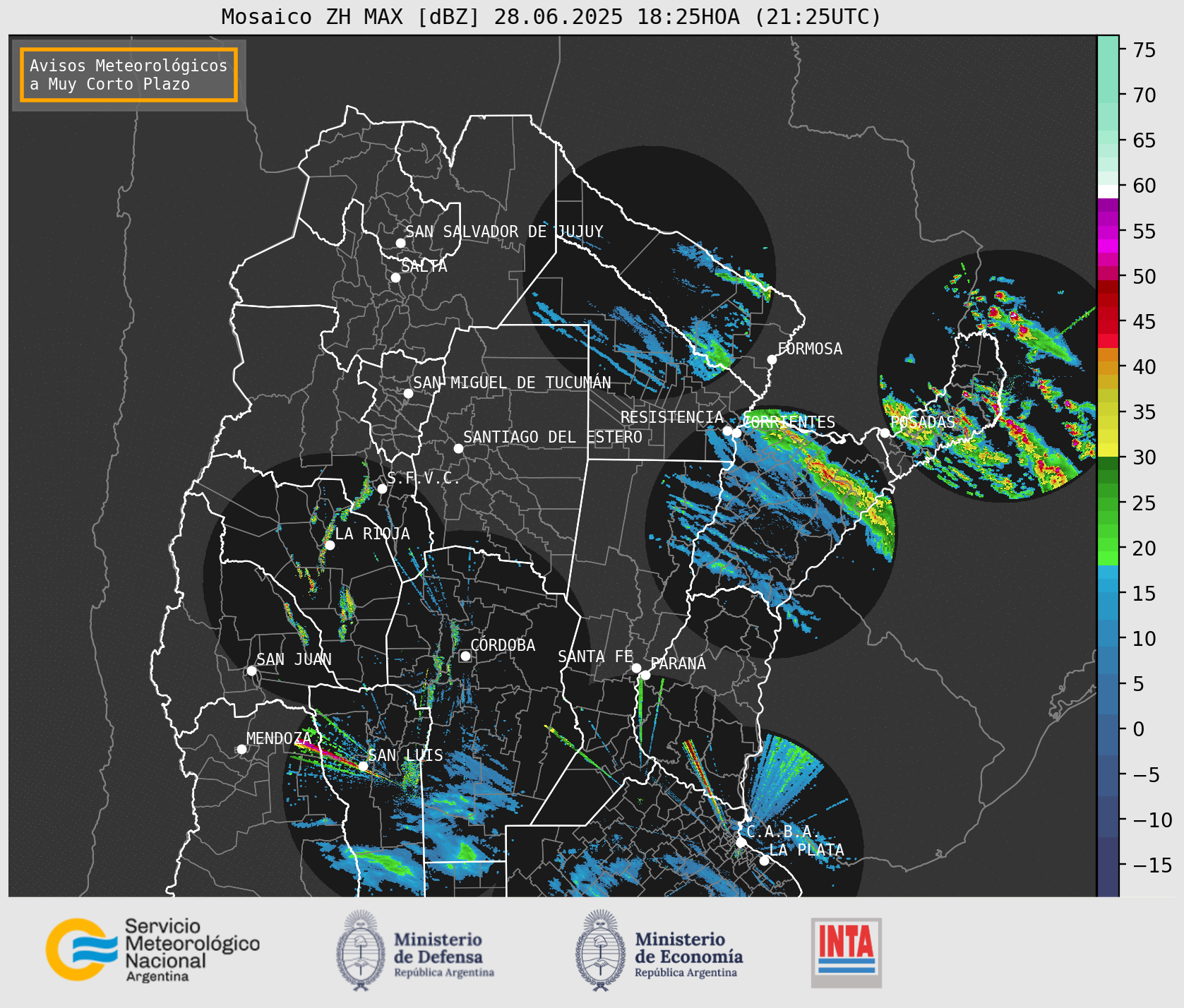The width and height of the screenshot is (1184, 1008).
Task: Click the SANTIAGO DEL ESTERO map label
Action: coord(553,437)
